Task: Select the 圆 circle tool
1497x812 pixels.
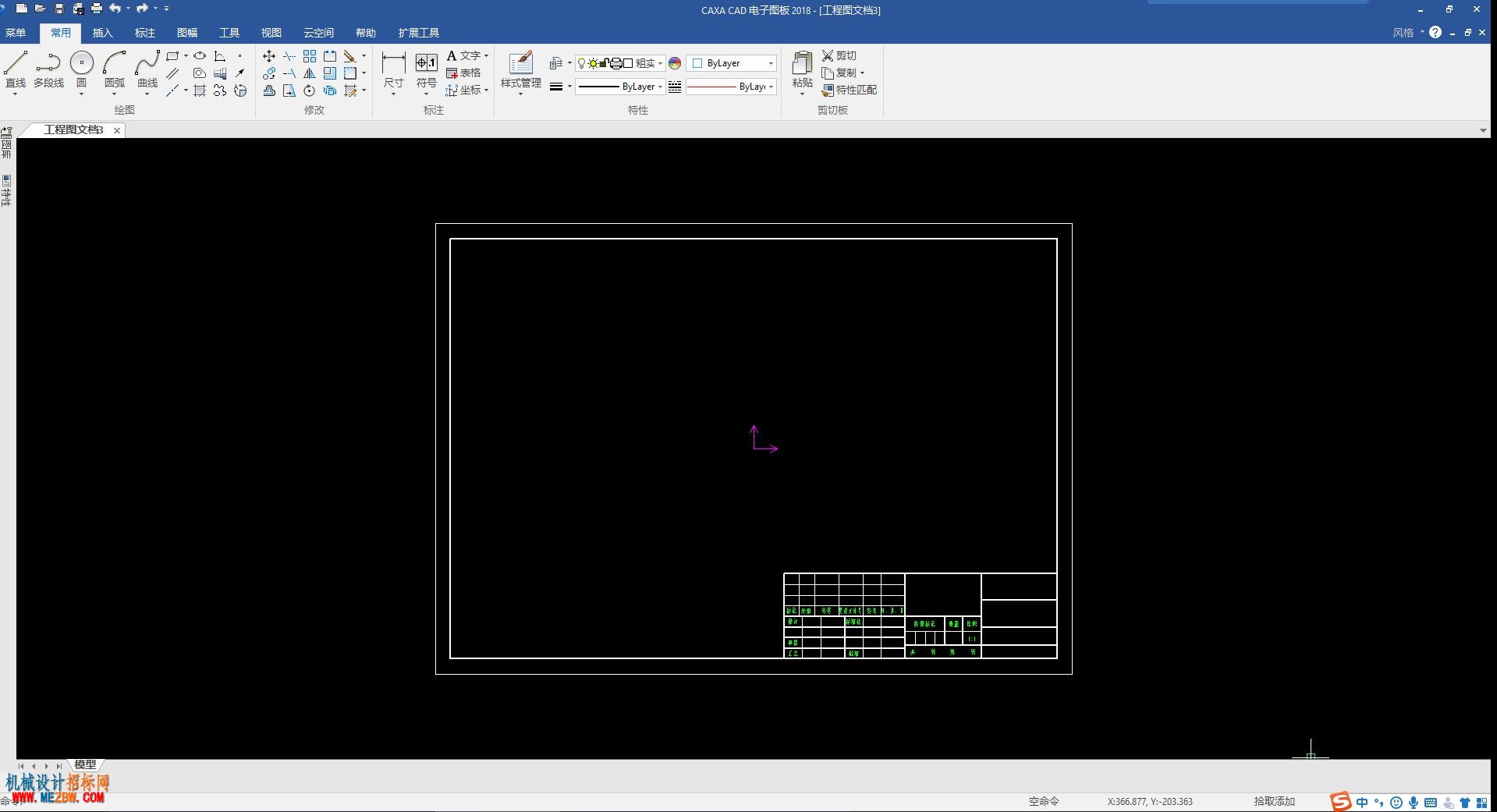Action: [81, 69]
